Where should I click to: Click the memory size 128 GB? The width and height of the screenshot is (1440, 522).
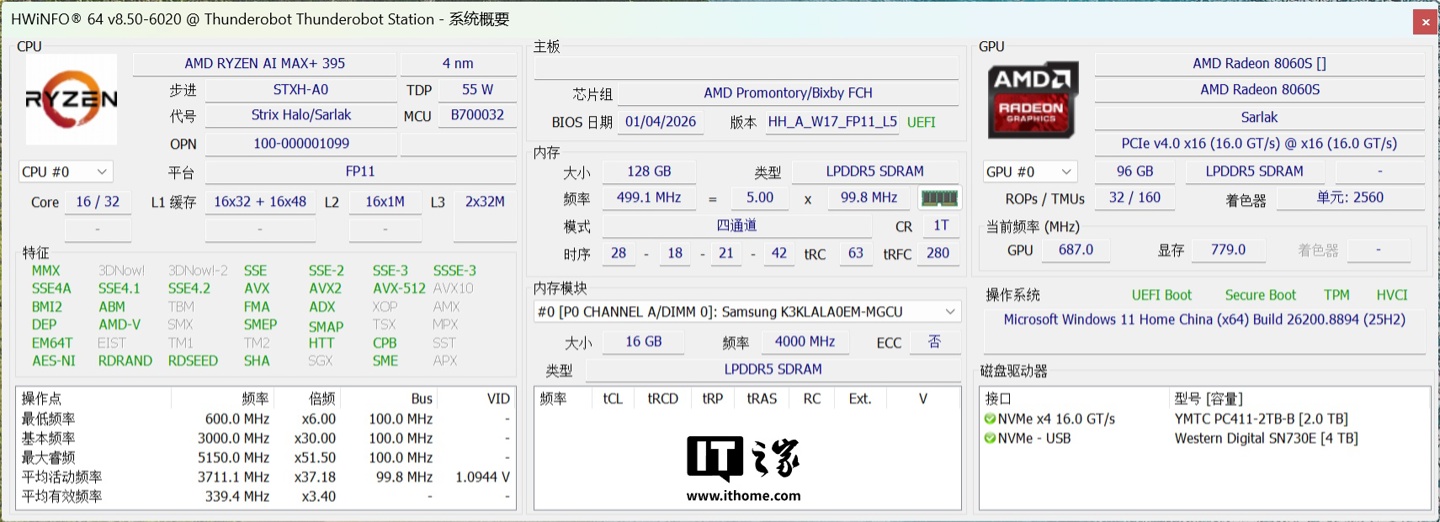pos(649,172)
